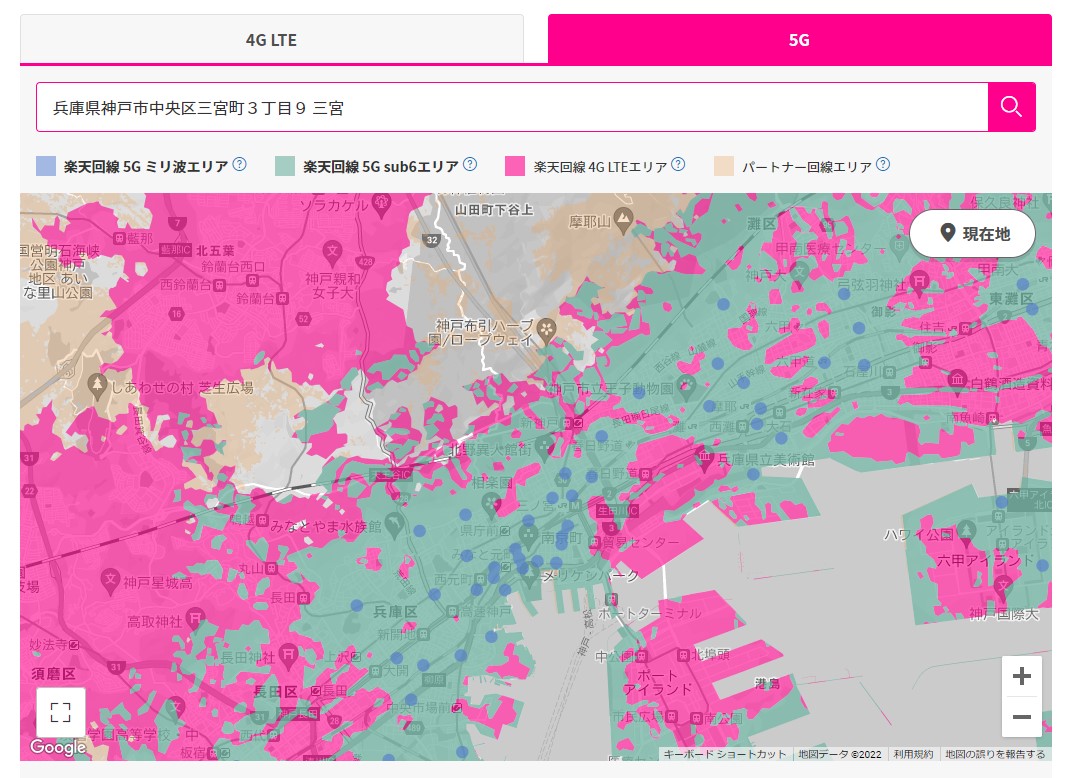Click the メリケンパーク map label
The width and height of the screenshot is (1068, 778).
point(590,576)
